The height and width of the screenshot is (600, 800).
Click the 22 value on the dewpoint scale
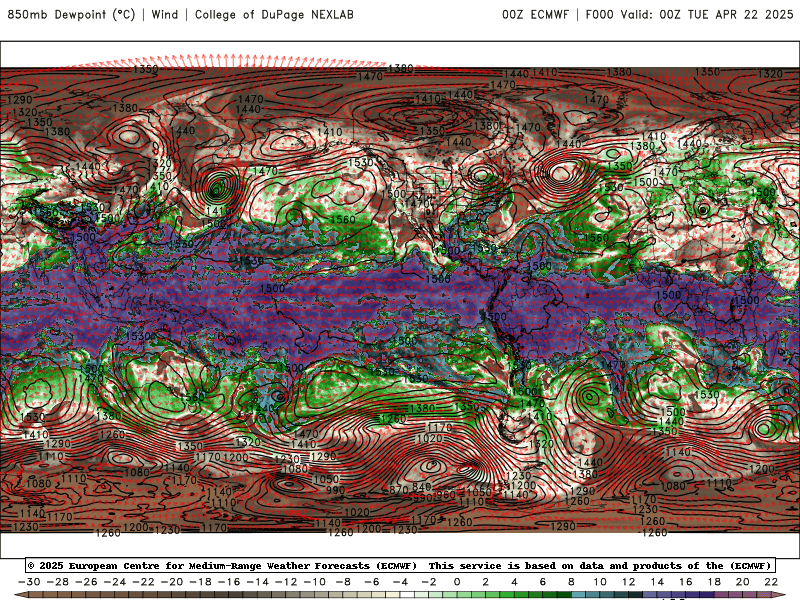tap(771, 582)
